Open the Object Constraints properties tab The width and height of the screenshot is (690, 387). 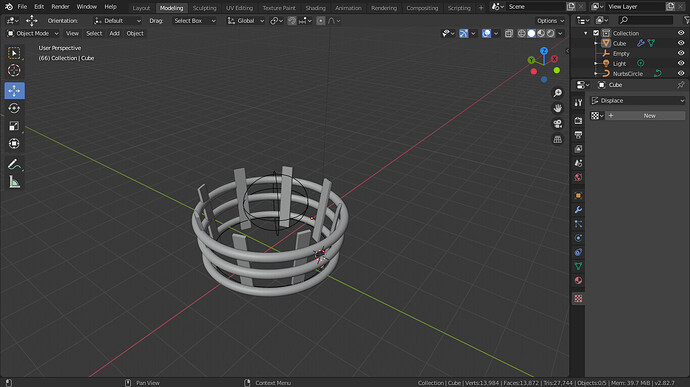pyautogui.click(x=578, y=252)
